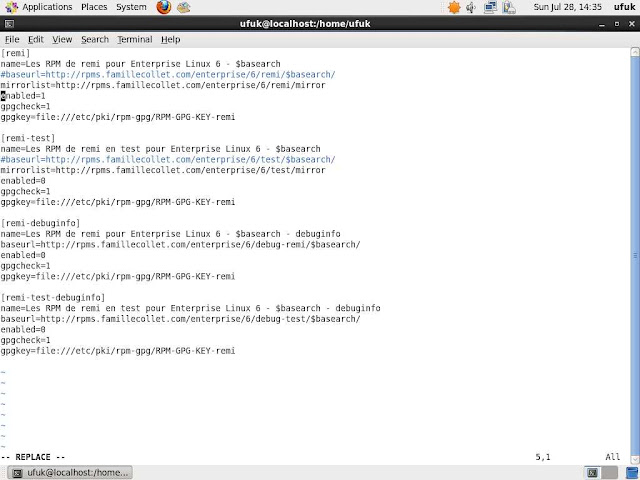
Task: Open the Terminal menu
Action: point(135,40)
